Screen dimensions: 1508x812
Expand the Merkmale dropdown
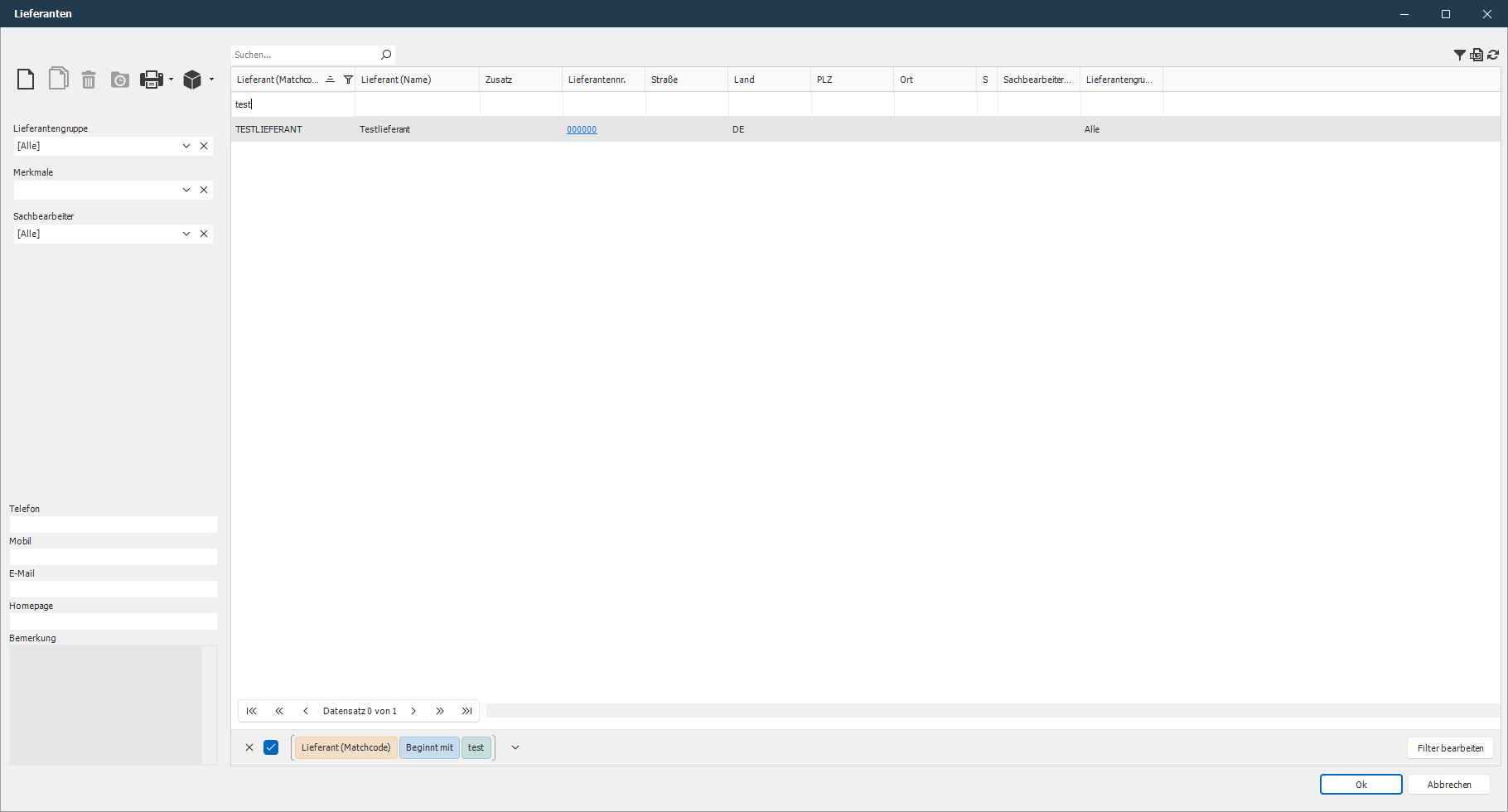tap(186, 190)
